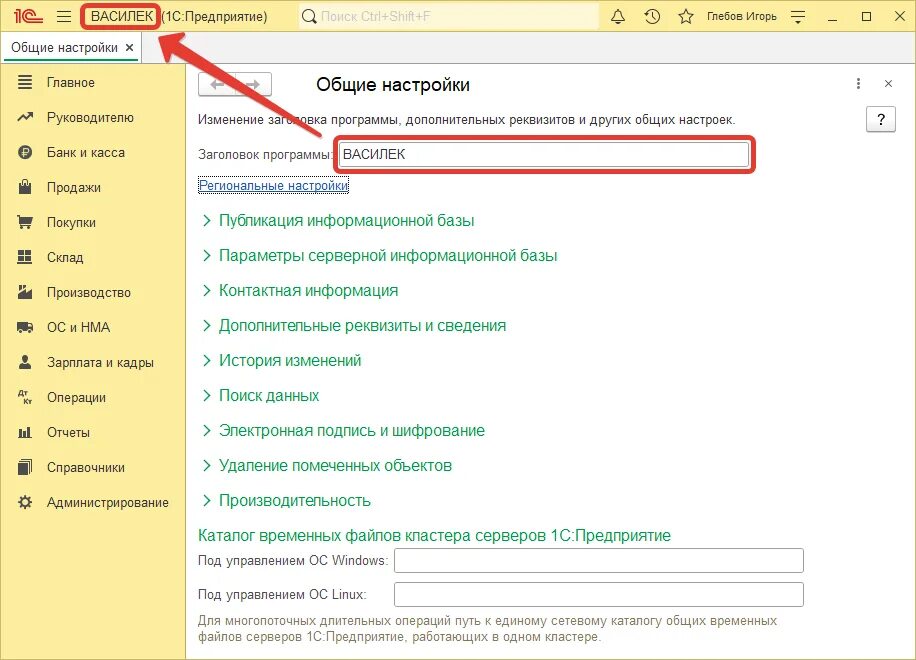Click the Банк и касса ruble icon
The width and height of the screenshot is (916, 660).
(x=25, y=152)
